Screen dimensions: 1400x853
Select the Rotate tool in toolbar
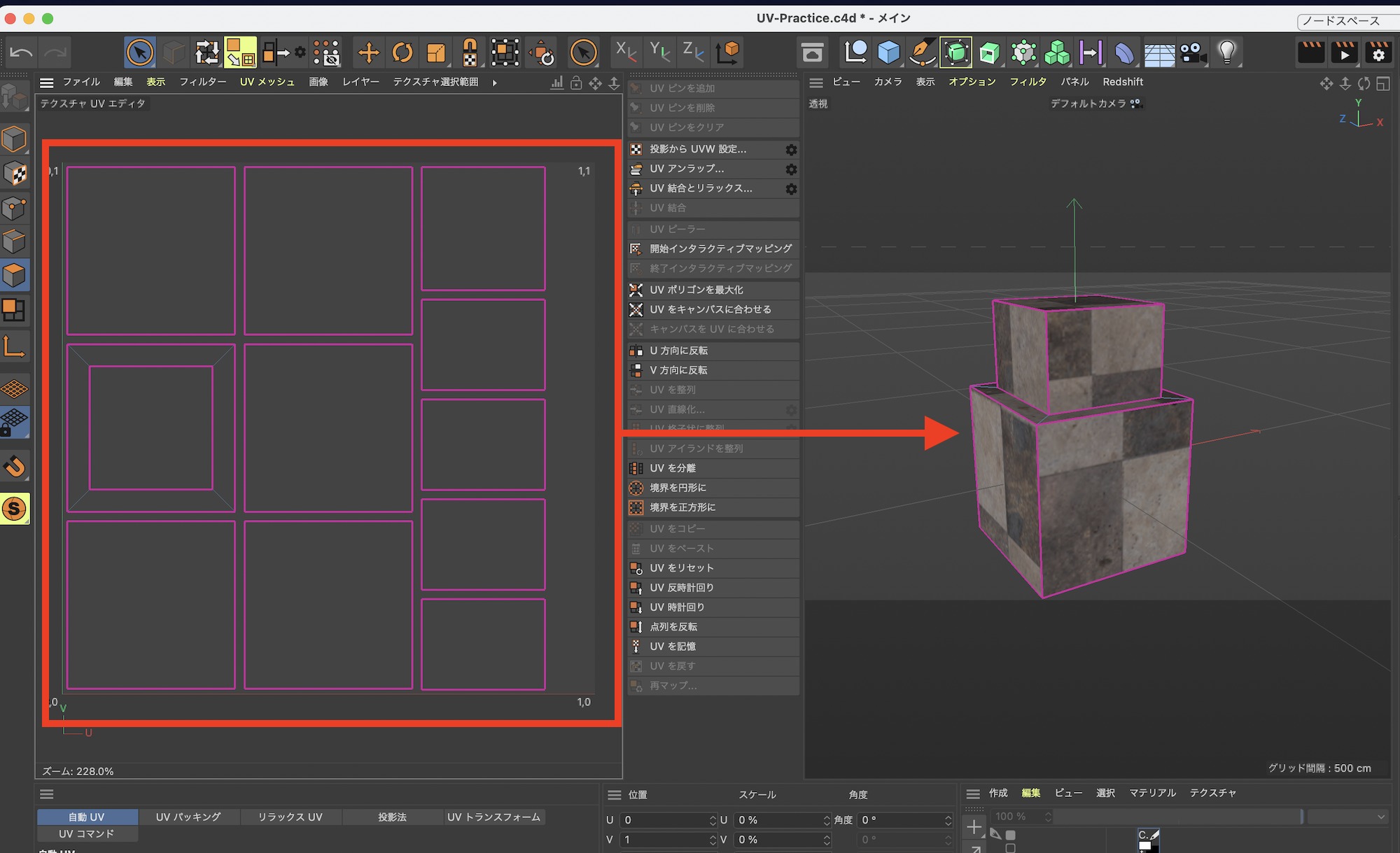tap(402, 52)
